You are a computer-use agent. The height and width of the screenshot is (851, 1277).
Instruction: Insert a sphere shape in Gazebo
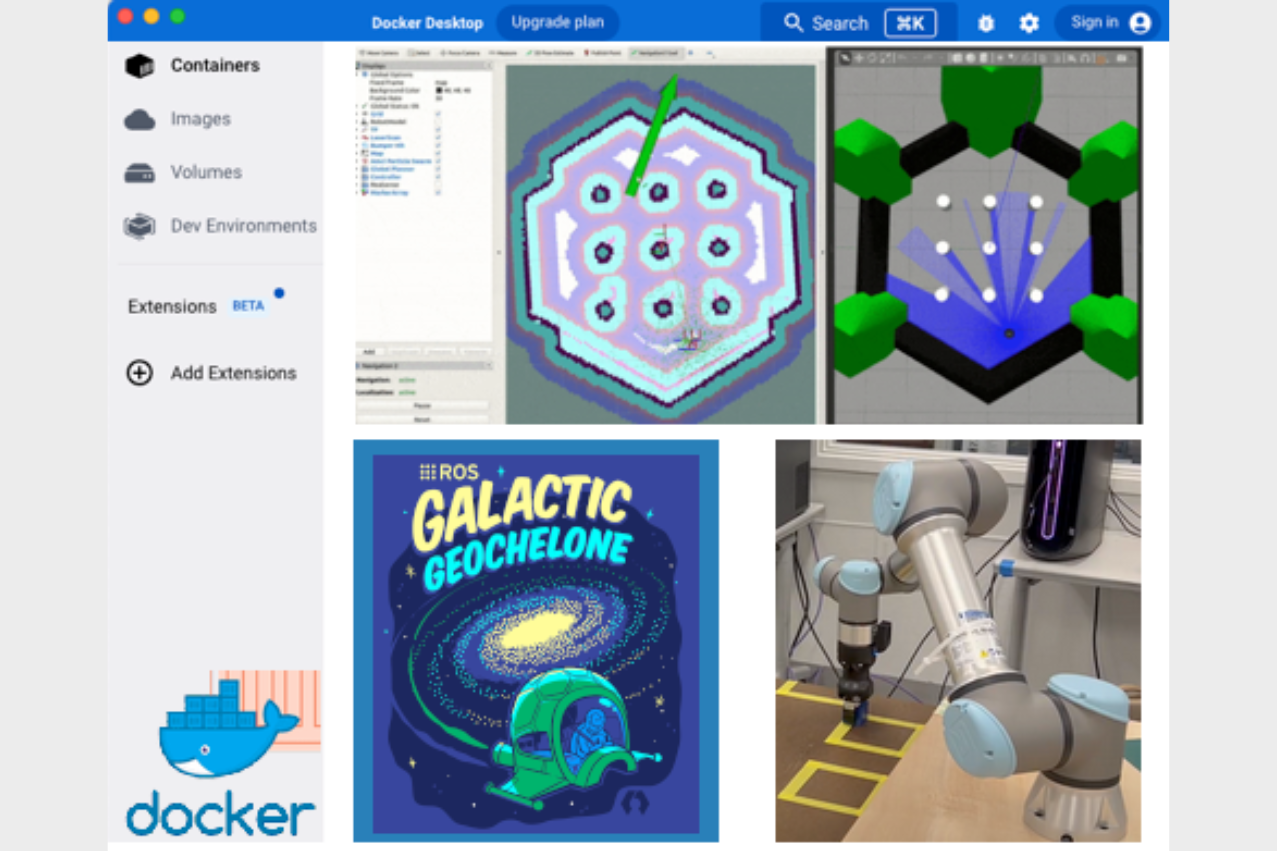click(x=970, y=58)
